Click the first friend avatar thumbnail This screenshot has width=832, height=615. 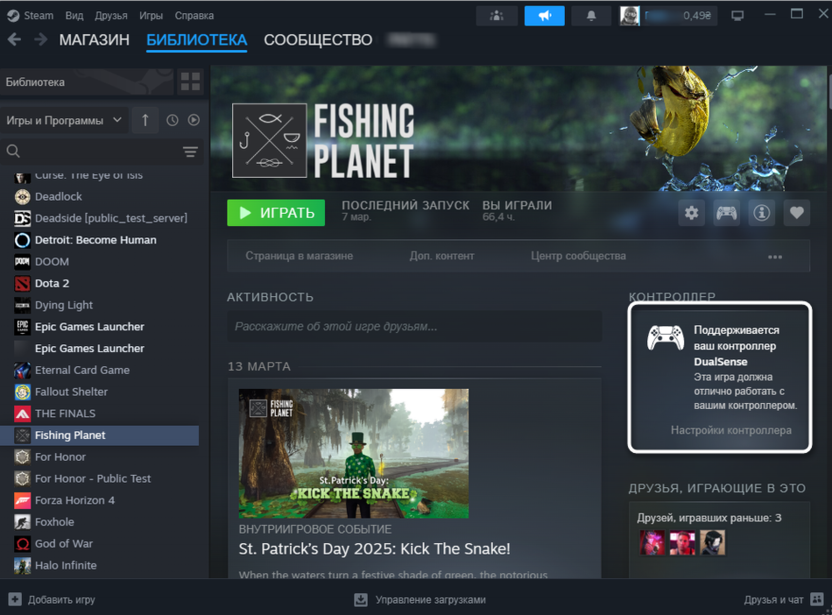click(x=652, y=542)
